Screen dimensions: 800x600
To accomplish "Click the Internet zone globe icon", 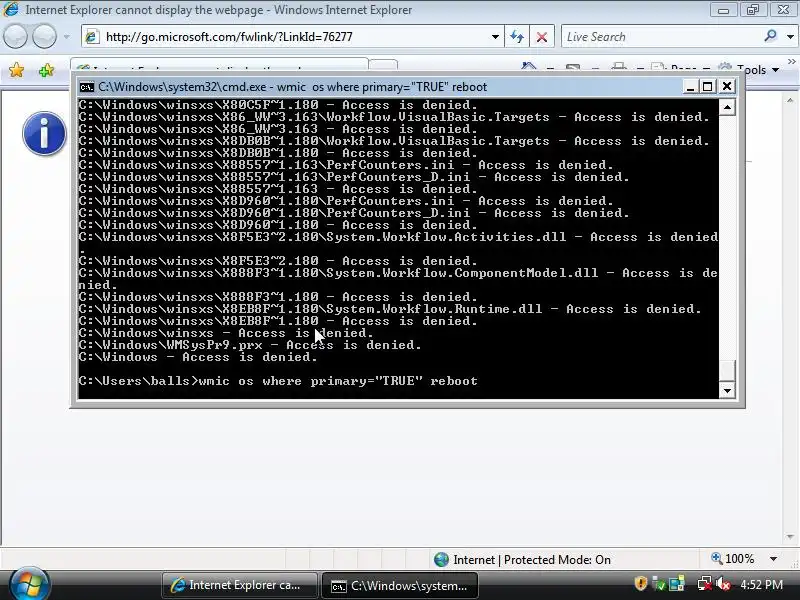I will click(441, 560).
